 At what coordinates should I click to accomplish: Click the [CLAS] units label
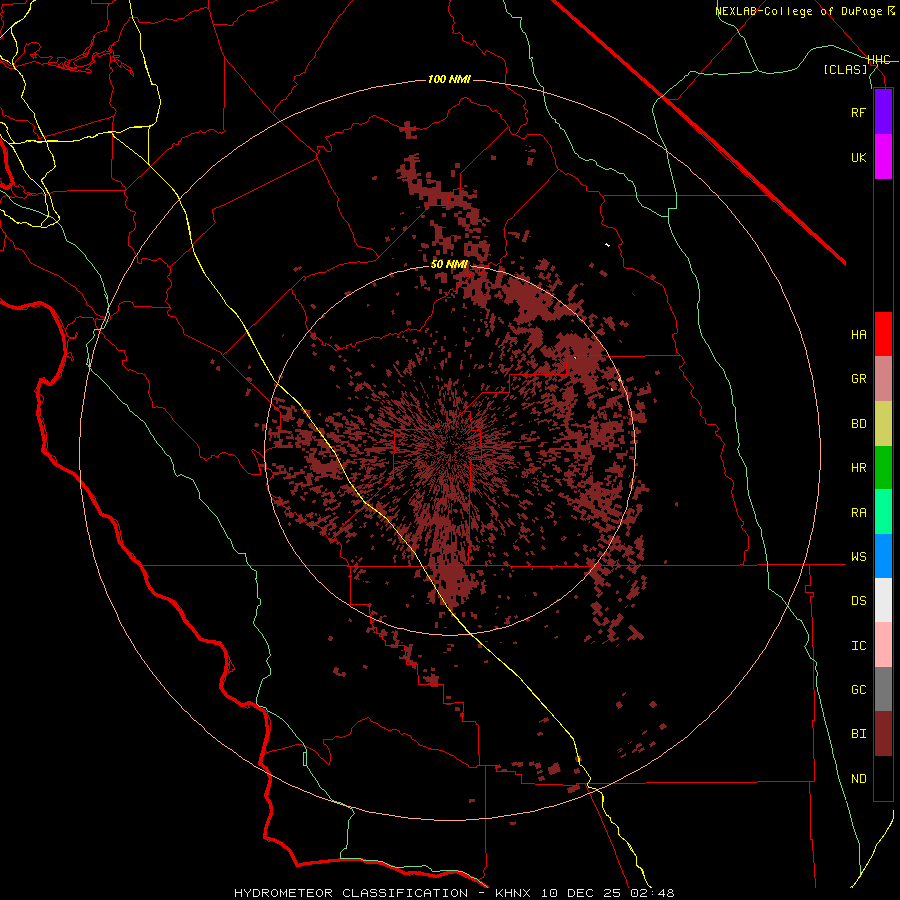tap(845, 70)
